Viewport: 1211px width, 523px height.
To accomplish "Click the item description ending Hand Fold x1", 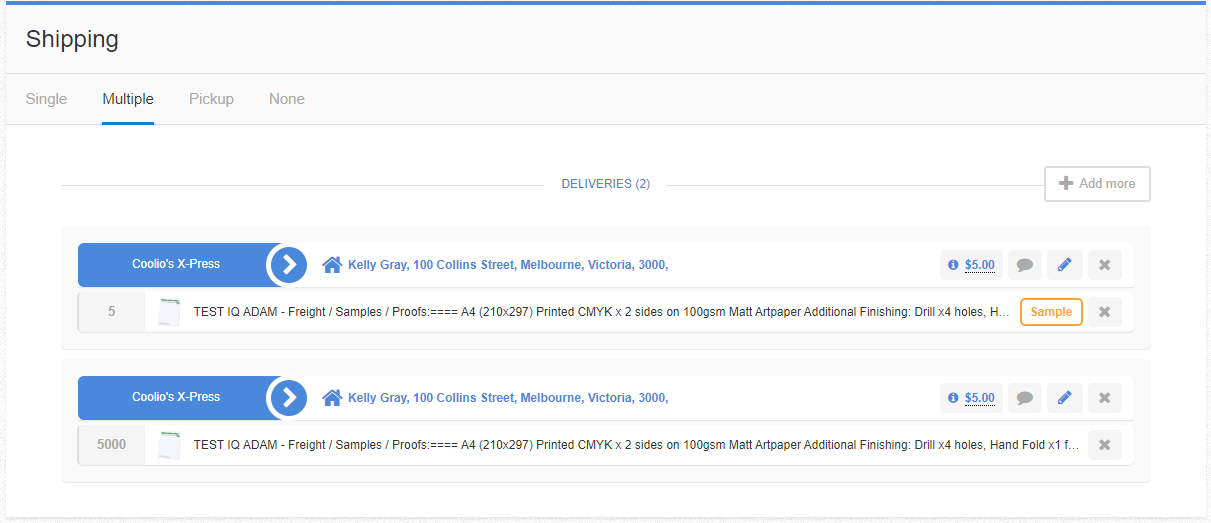I will pos(636,445).
